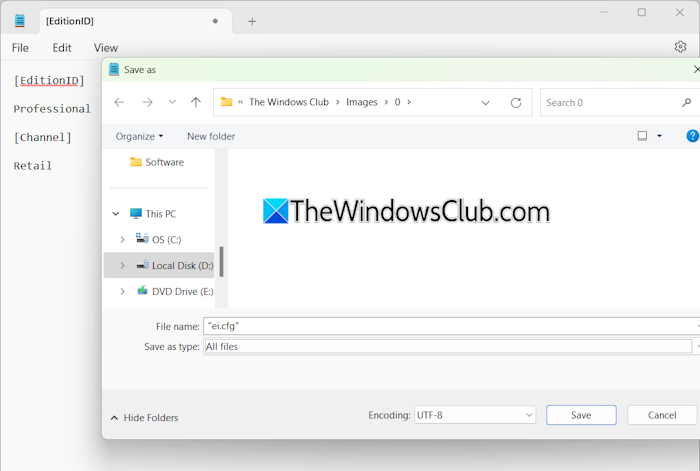This screenshot has width=700, height=471.
Task: Expand Local Disk (D:)
Action: coord(122,266)
